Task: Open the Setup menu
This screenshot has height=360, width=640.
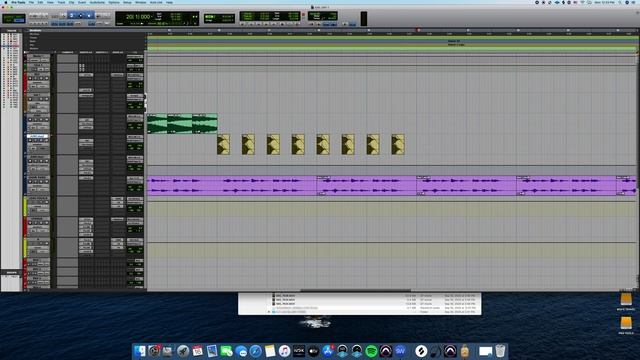Action: [127, 2]
